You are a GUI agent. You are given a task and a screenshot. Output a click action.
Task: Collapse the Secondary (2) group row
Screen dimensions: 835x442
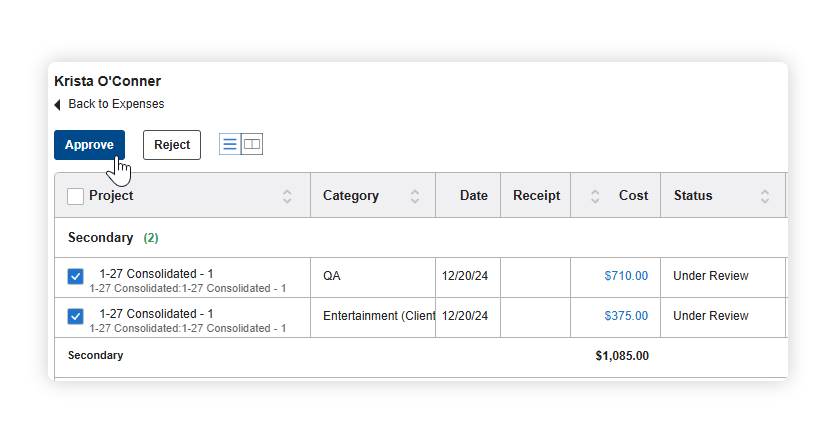pos(100,238)
